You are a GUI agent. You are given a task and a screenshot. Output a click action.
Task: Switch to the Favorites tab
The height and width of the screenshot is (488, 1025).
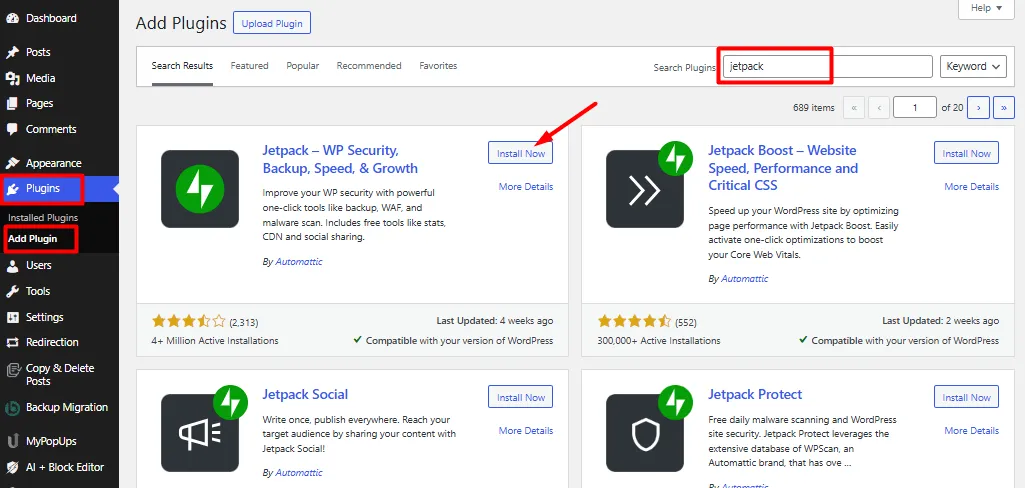tap(438, 66)
